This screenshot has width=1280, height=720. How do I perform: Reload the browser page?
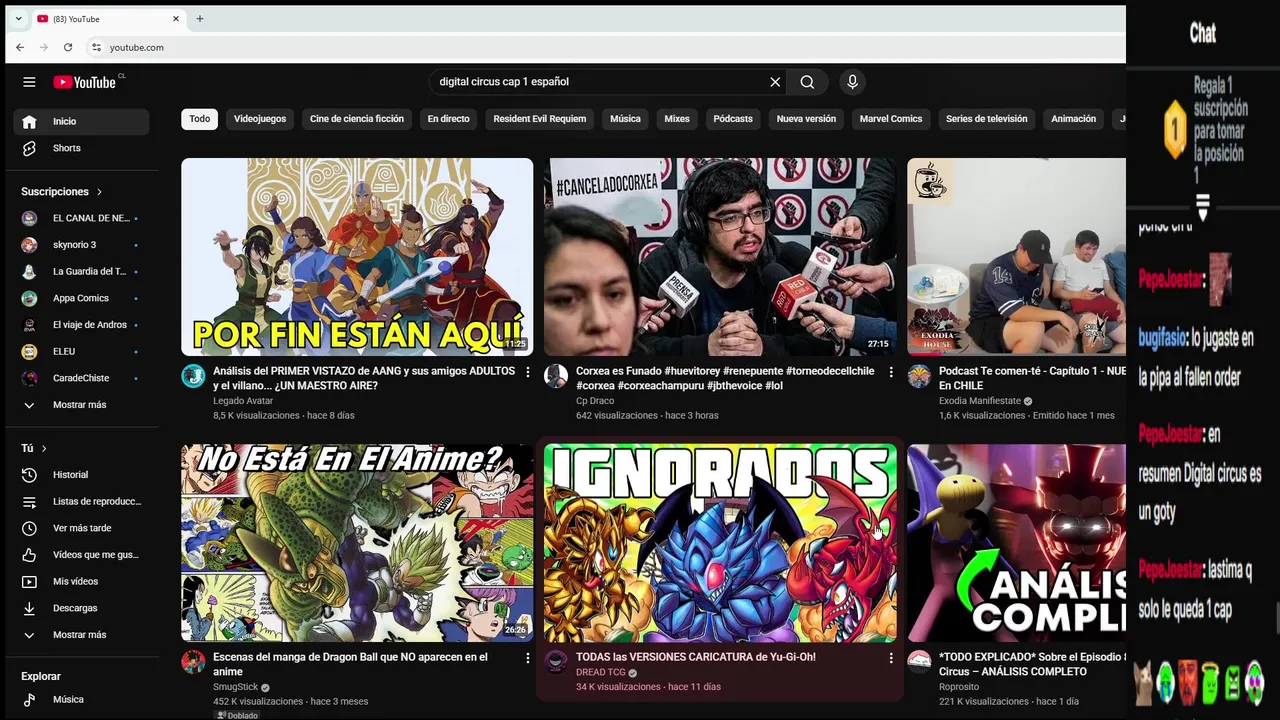coord(68,47)
